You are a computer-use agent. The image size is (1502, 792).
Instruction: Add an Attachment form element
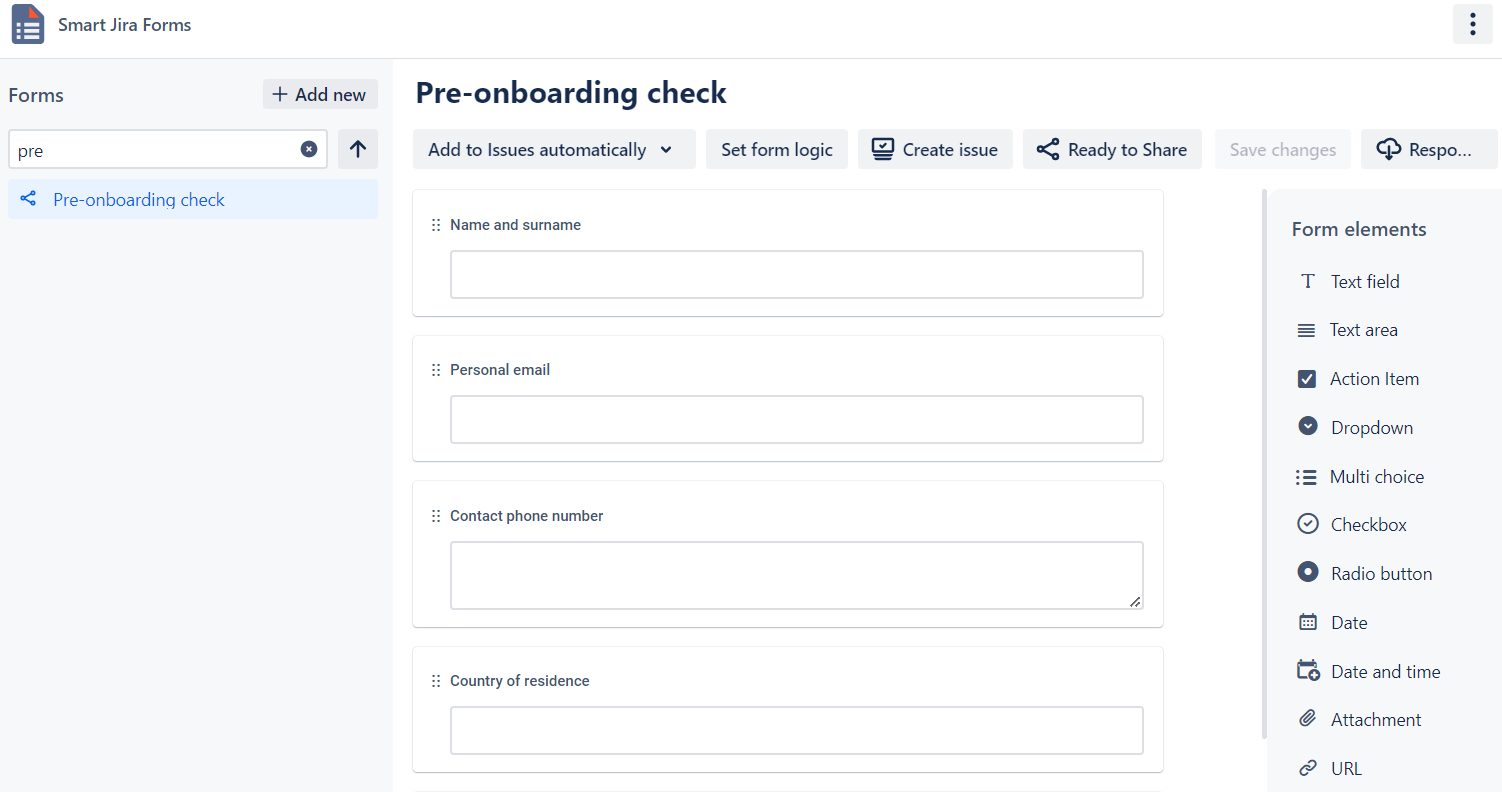[1375, 720]
